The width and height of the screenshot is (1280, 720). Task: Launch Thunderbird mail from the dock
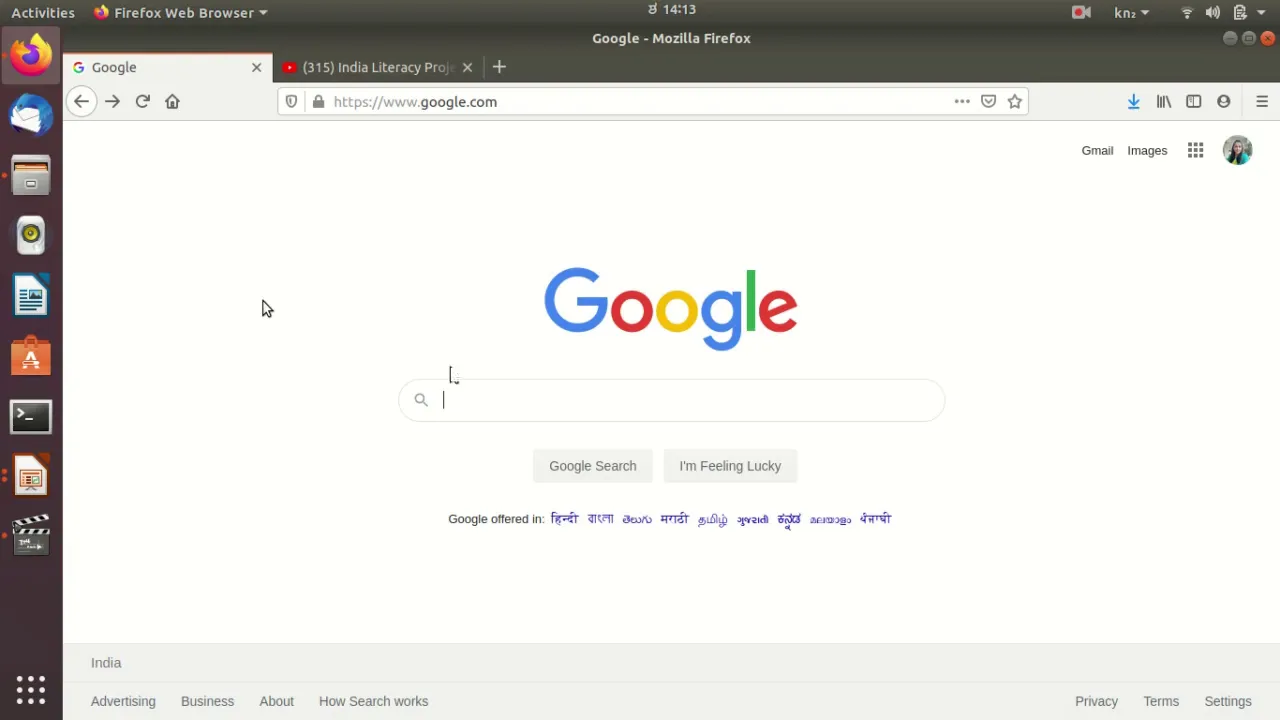coord(31,115)
